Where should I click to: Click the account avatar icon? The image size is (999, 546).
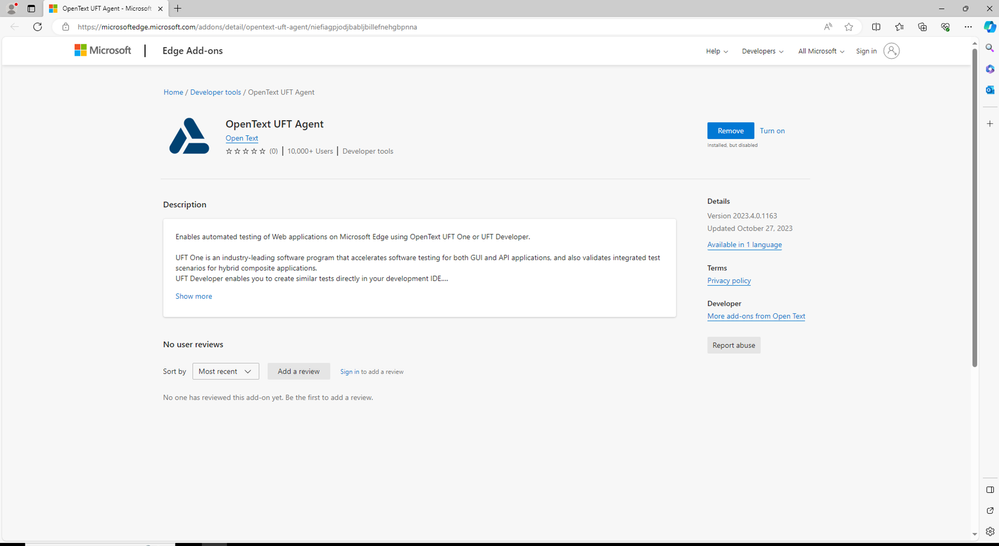[x=891, y=51]
